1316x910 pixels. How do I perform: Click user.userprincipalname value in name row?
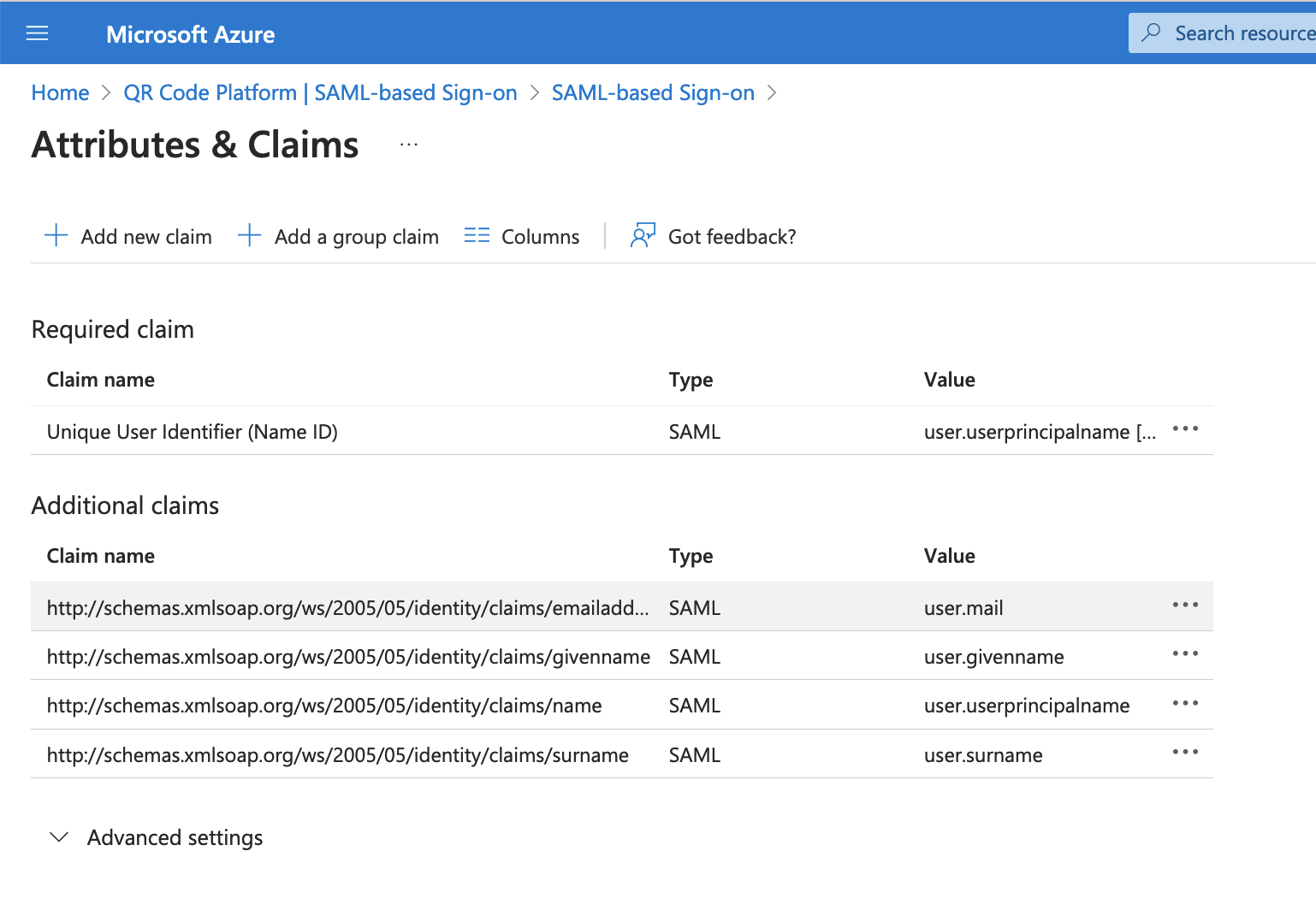1027,706
